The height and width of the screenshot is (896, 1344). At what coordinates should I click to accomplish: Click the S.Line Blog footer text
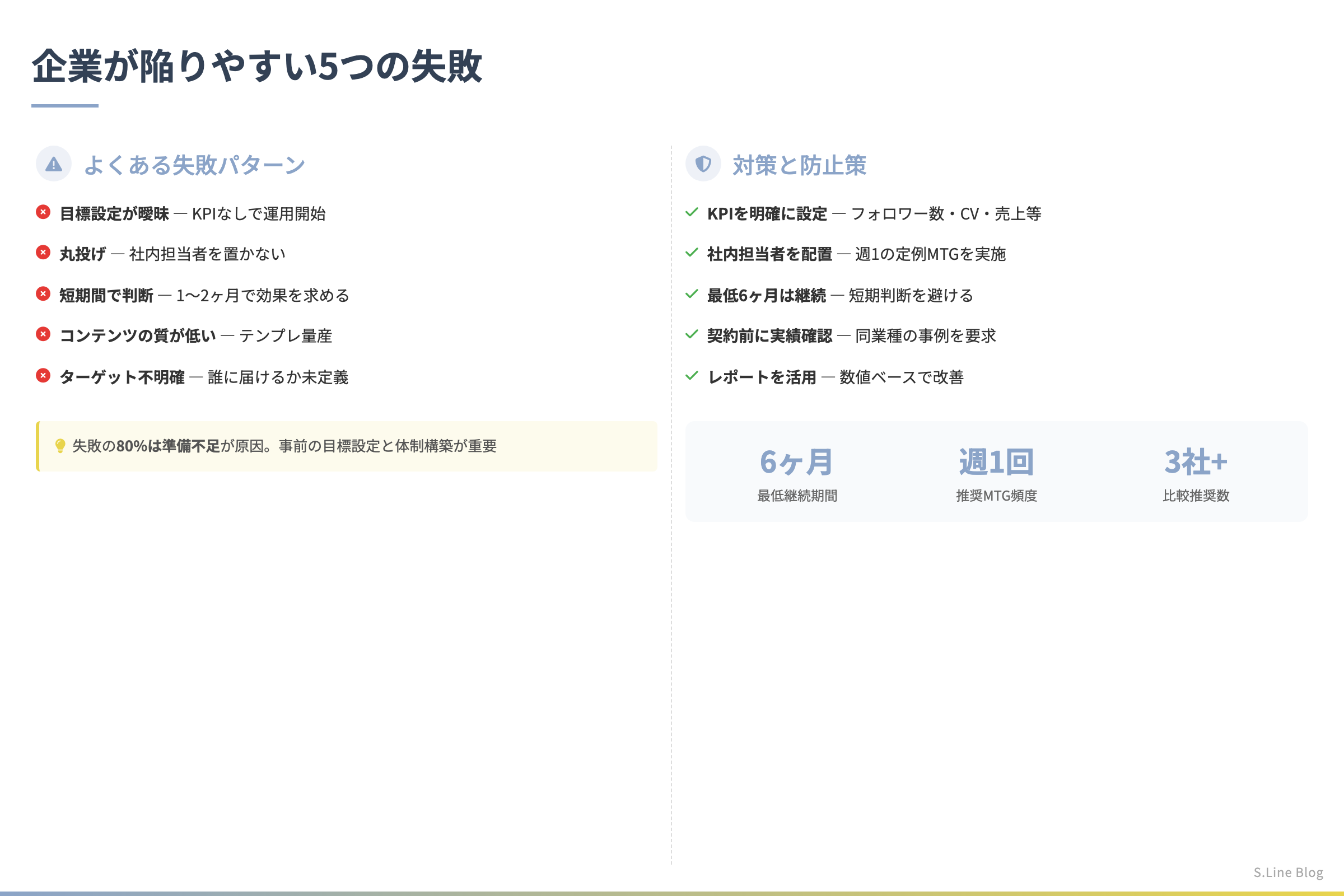coord(1289,872)
